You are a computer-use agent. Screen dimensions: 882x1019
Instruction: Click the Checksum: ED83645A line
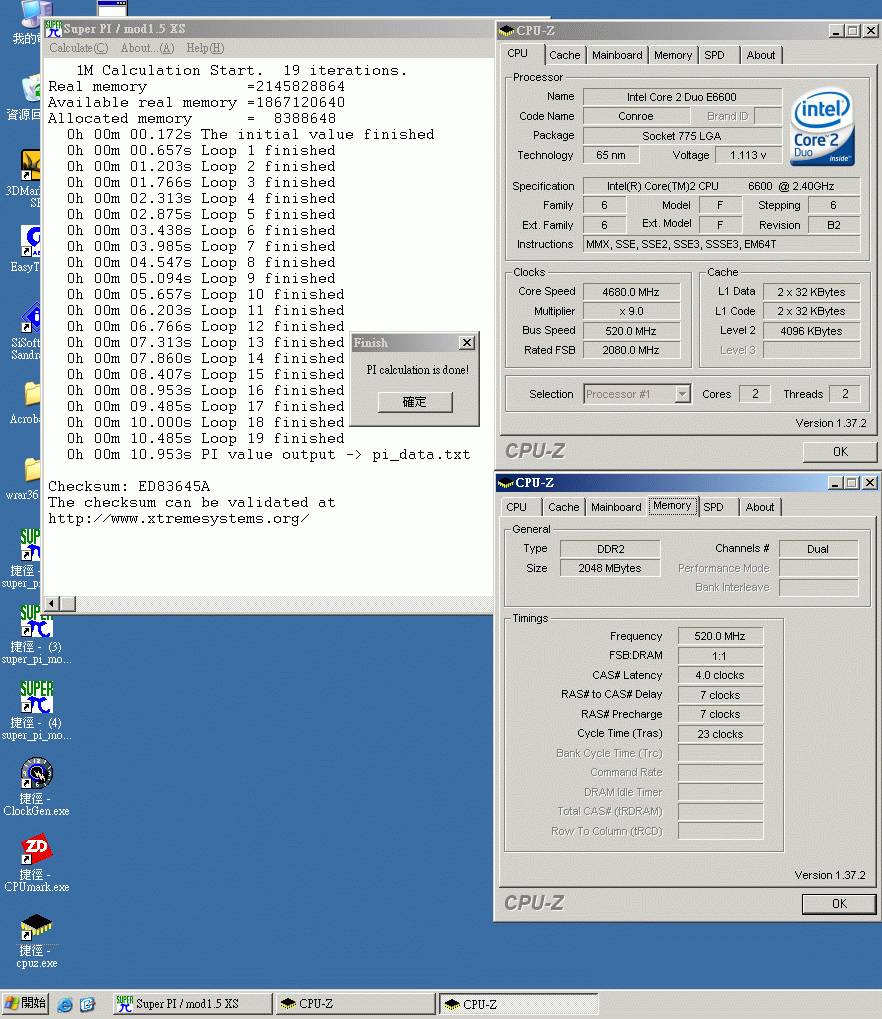pyautogui.click(x=129, y=486)
